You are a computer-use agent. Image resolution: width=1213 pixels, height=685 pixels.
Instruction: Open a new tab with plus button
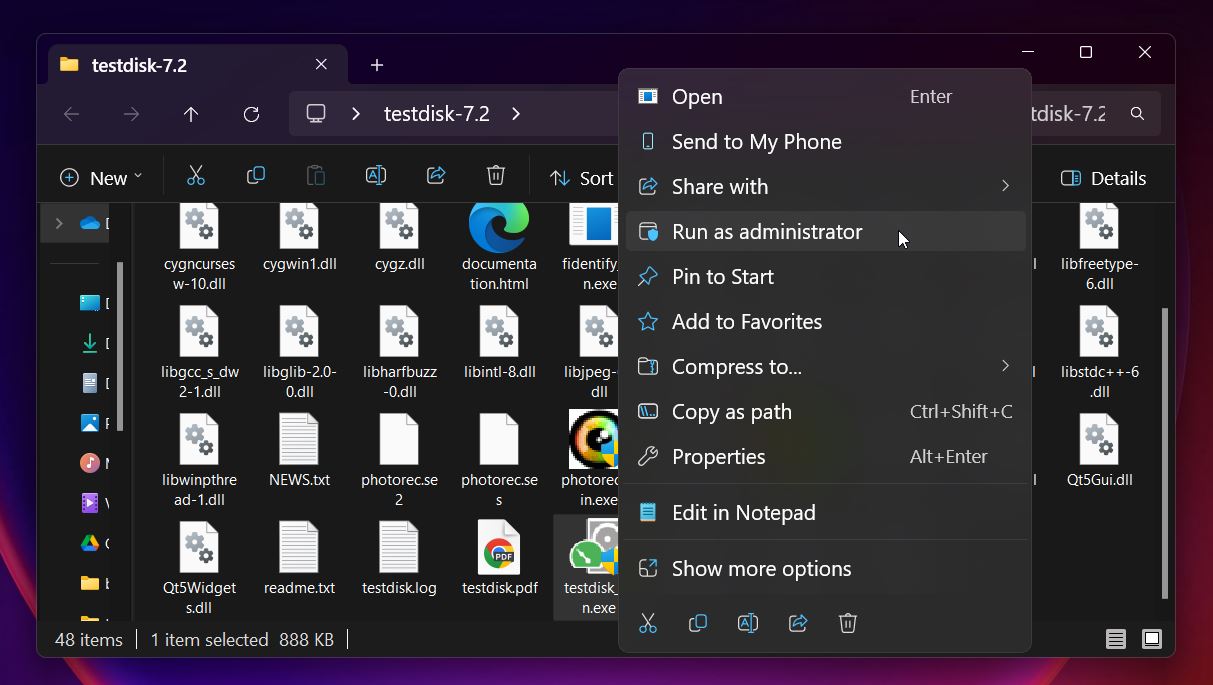377,65
